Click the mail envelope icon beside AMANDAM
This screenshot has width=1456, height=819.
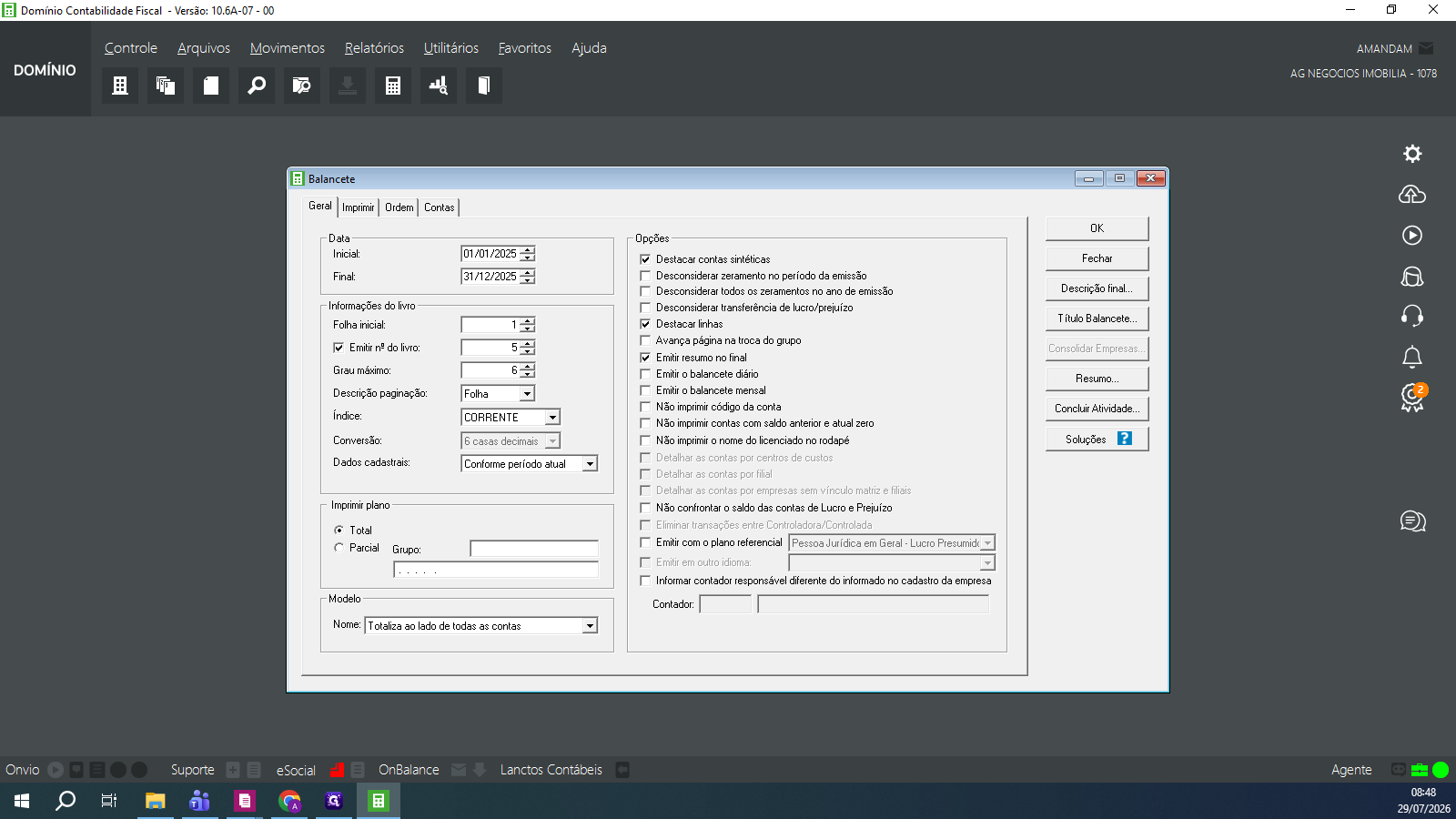click(1426, 48)
